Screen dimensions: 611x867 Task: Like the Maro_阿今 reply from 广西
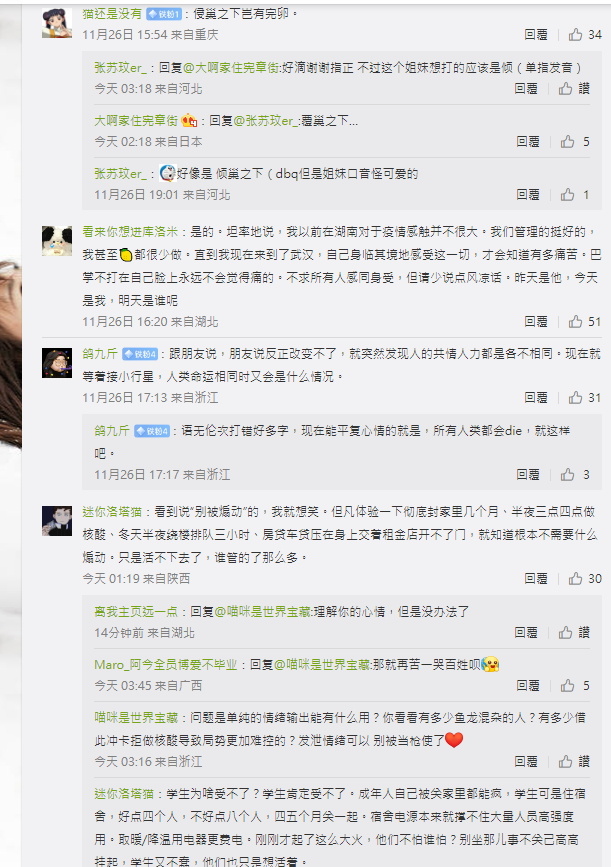575,686
